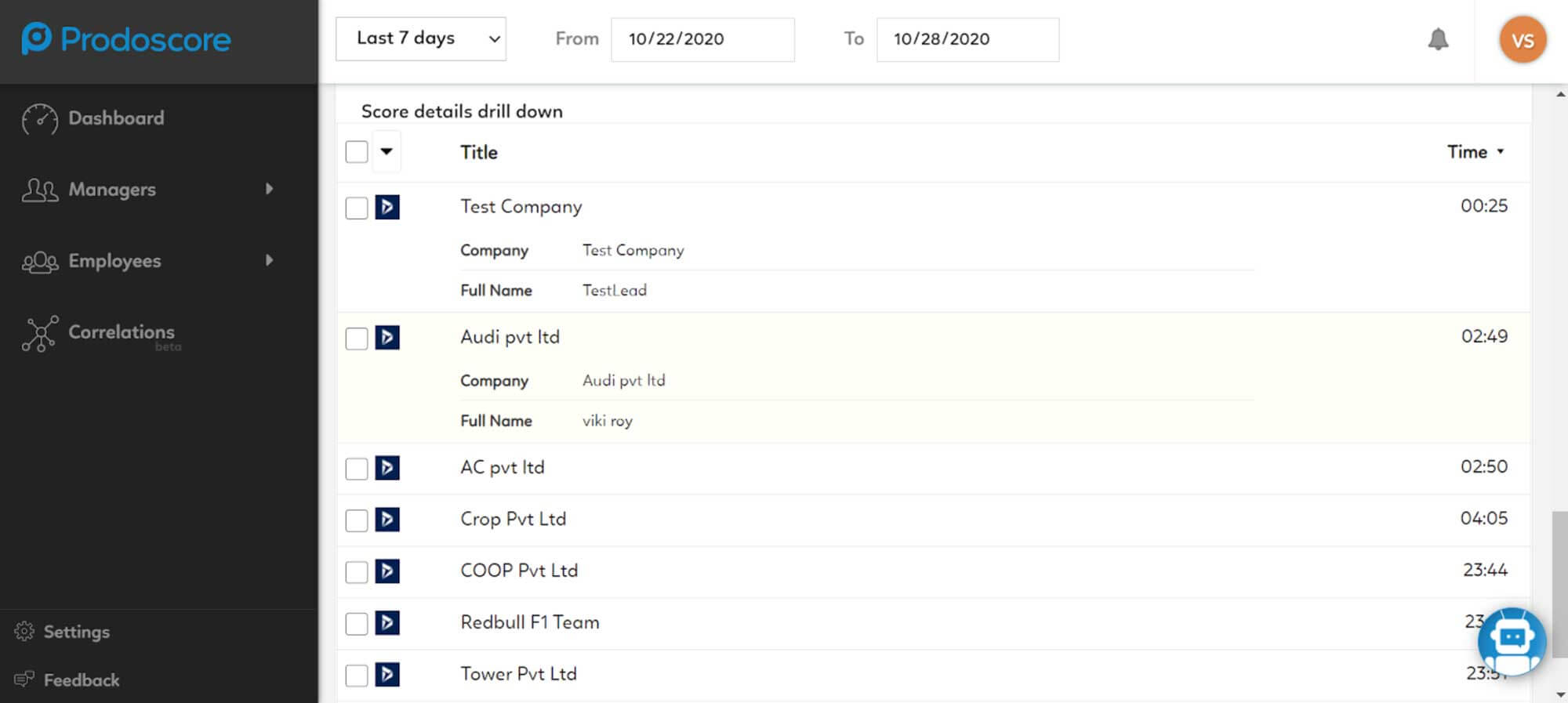Check the Redbull F1 Team row checkbox
The image size is (1568, 703).
click(357, 623)
